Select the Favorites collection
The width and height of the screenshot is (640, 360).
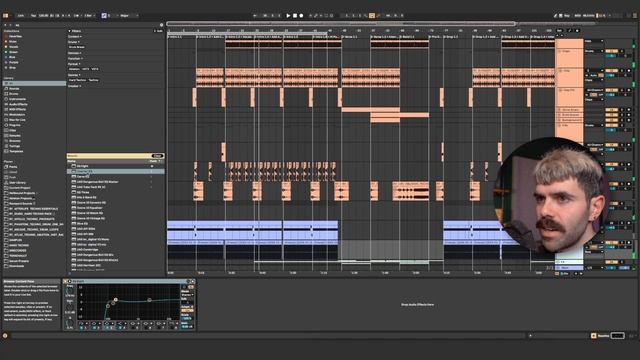15,36
